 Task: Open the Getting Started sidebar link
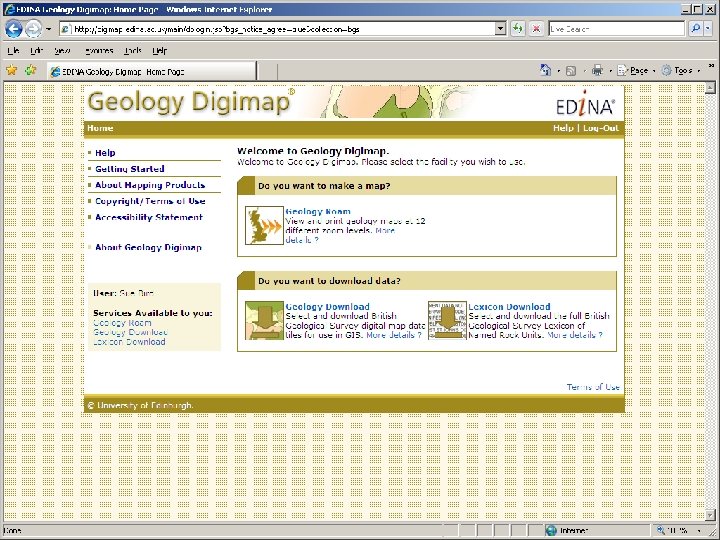point(129,169)
